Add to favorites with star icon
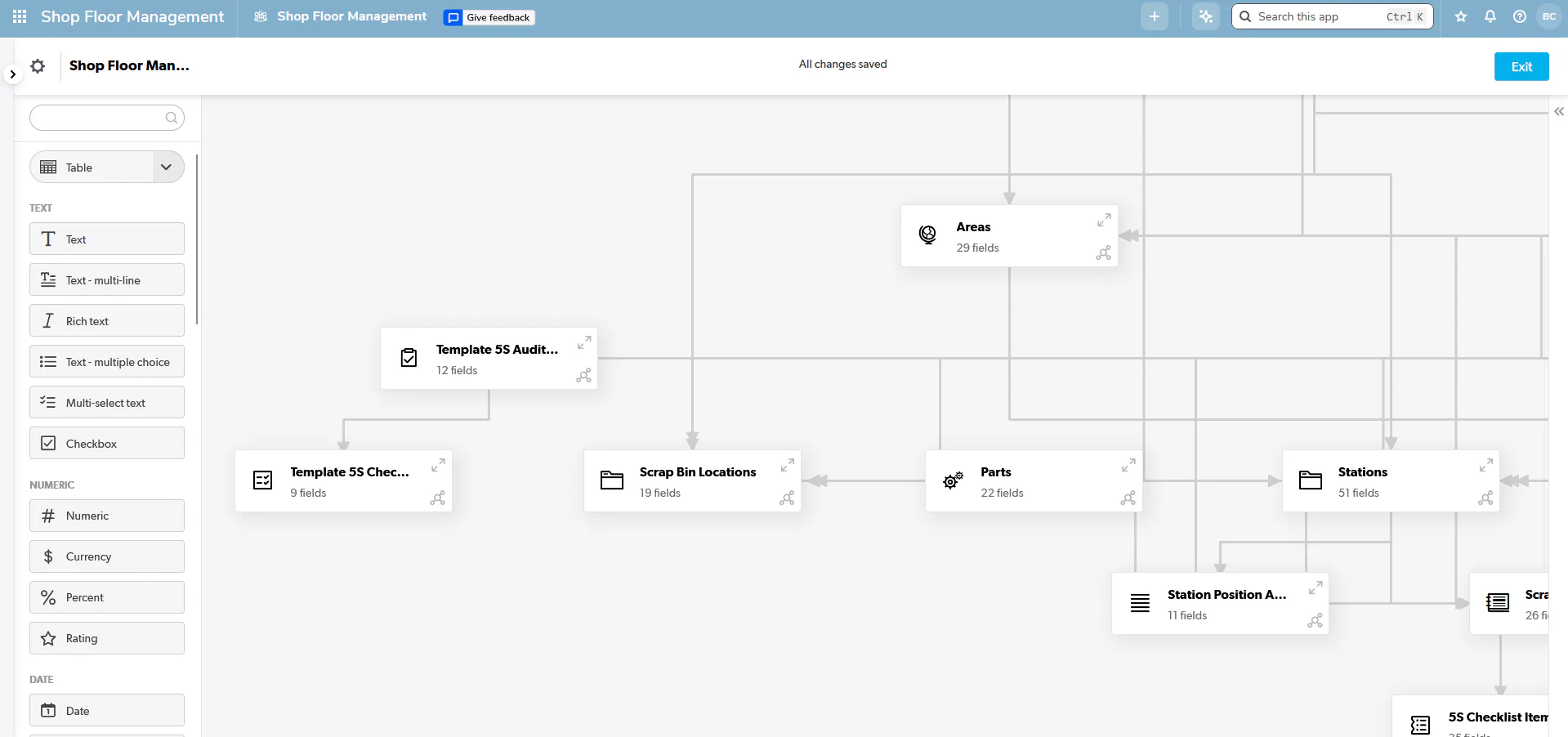1568x737 pixels. tap(1461, 16)
